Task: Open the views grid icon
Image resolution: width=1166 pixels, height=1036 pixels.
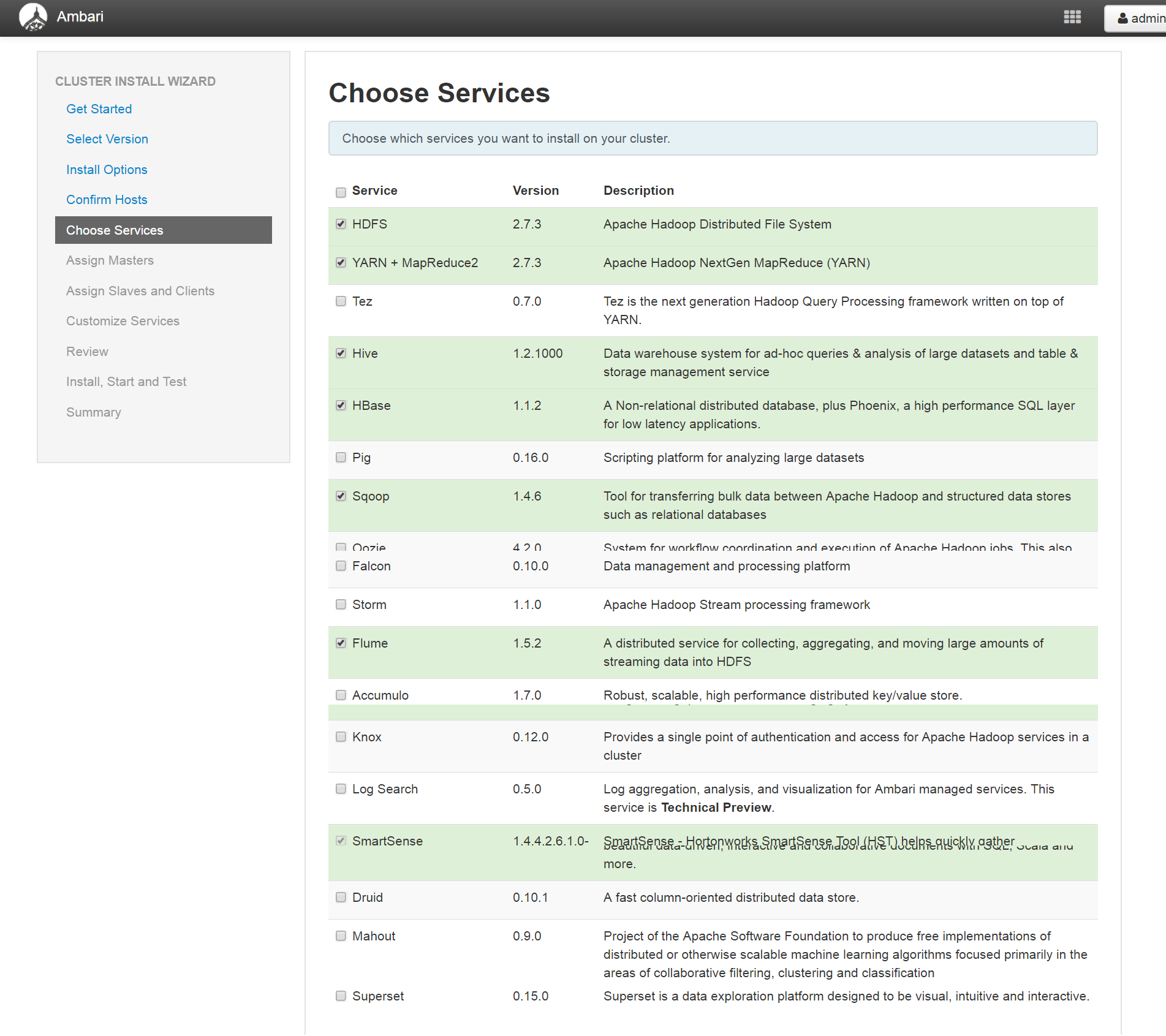Action: click(1072, 17)
